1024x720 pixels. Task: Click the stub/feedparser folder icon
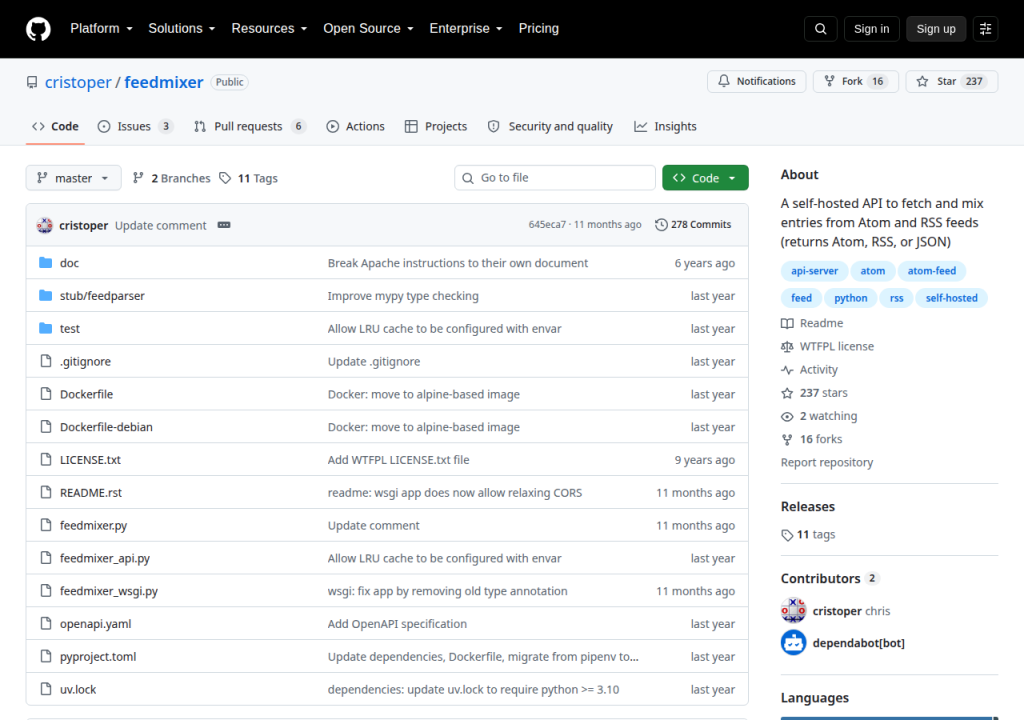point(46,295)
